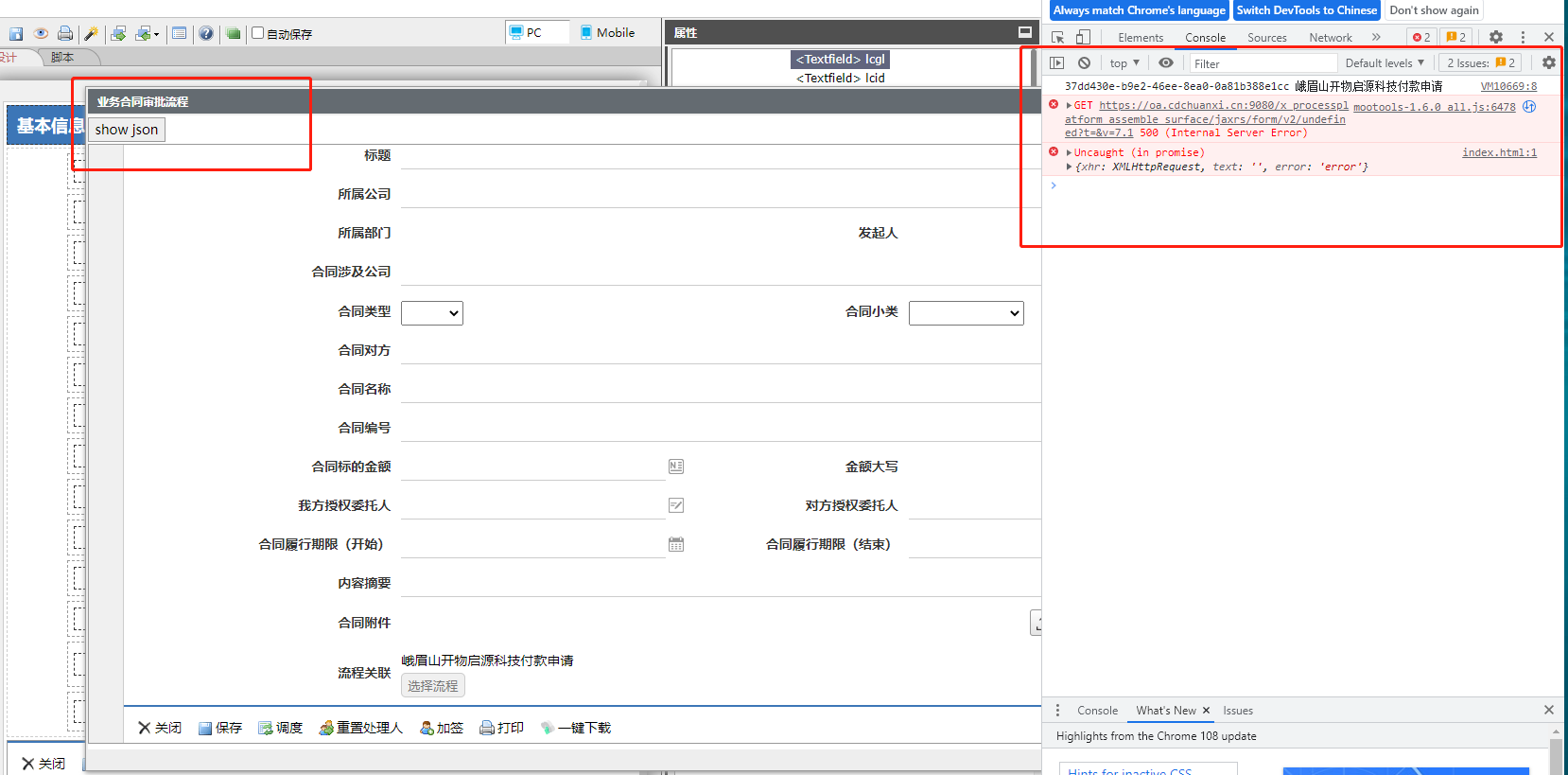Click in the 合同名称 input field
This screenshot has height=775, width=1568.
pos(721,389)
